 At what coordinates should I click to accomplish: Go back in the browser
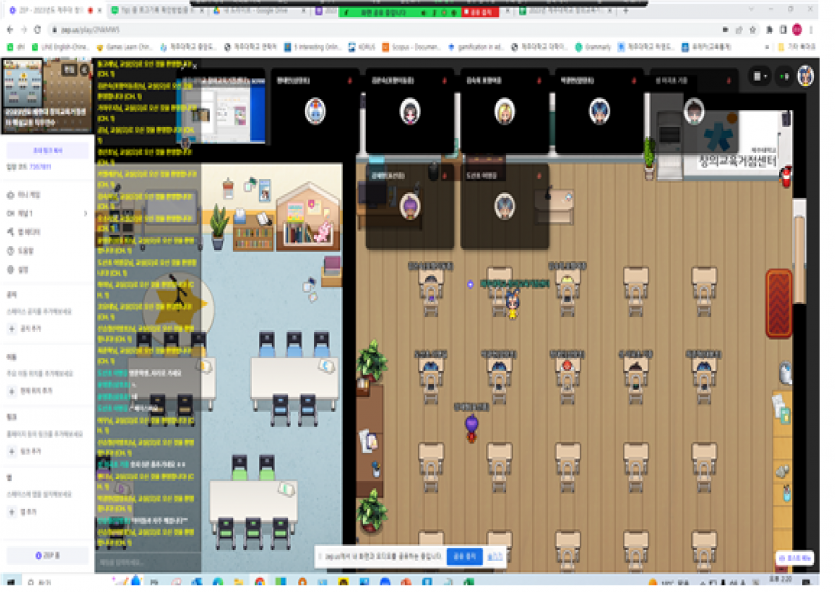click(10, 30)
